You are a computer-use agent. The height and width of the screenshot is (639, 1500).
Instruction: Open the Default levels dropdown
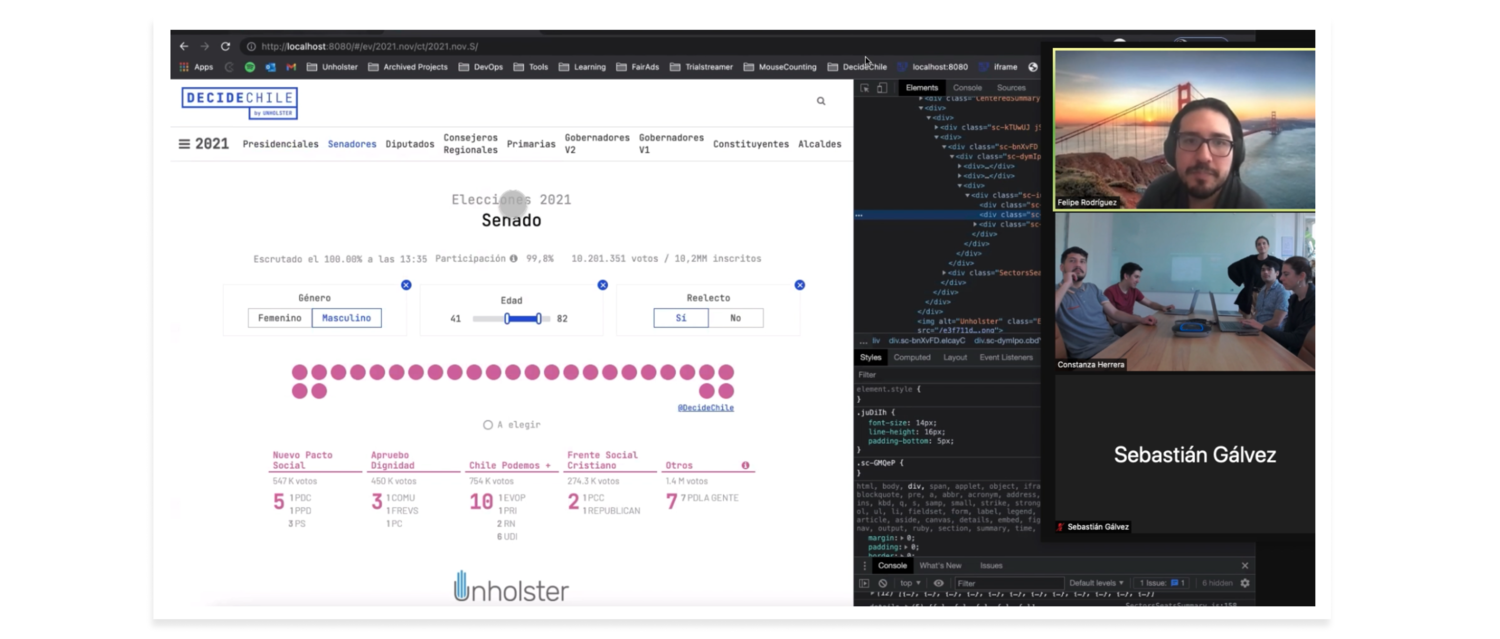(1096, 583)
